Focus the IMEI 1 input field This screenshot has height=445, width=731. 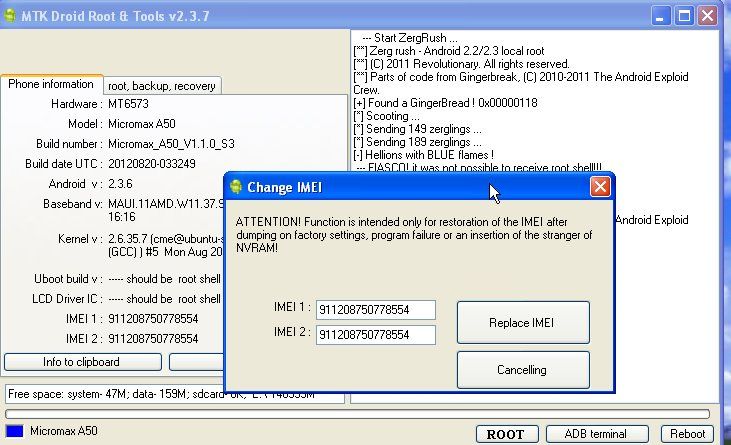click(x=376, y=310)
